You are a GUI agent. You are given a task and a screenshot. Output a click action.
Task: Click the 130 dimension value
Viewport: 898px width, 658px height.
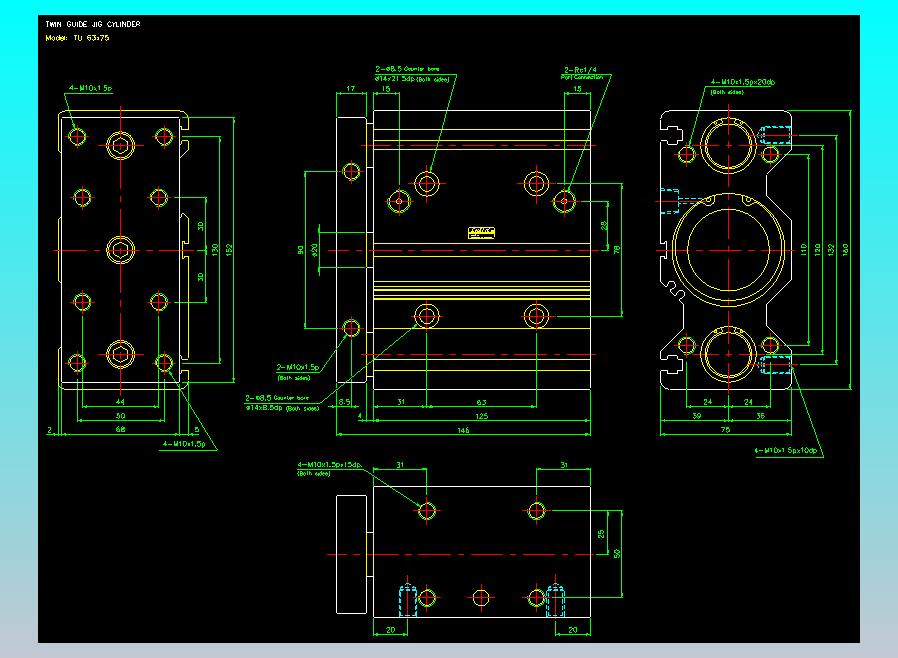[x=215, y=250]
